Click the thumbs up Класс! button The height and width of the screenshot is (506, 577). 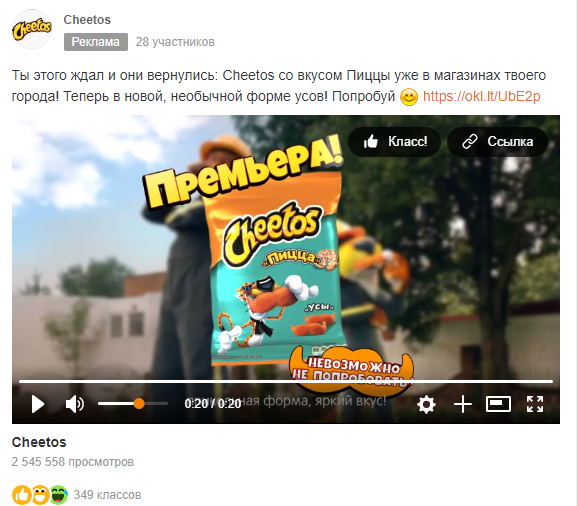click(394, 142)
